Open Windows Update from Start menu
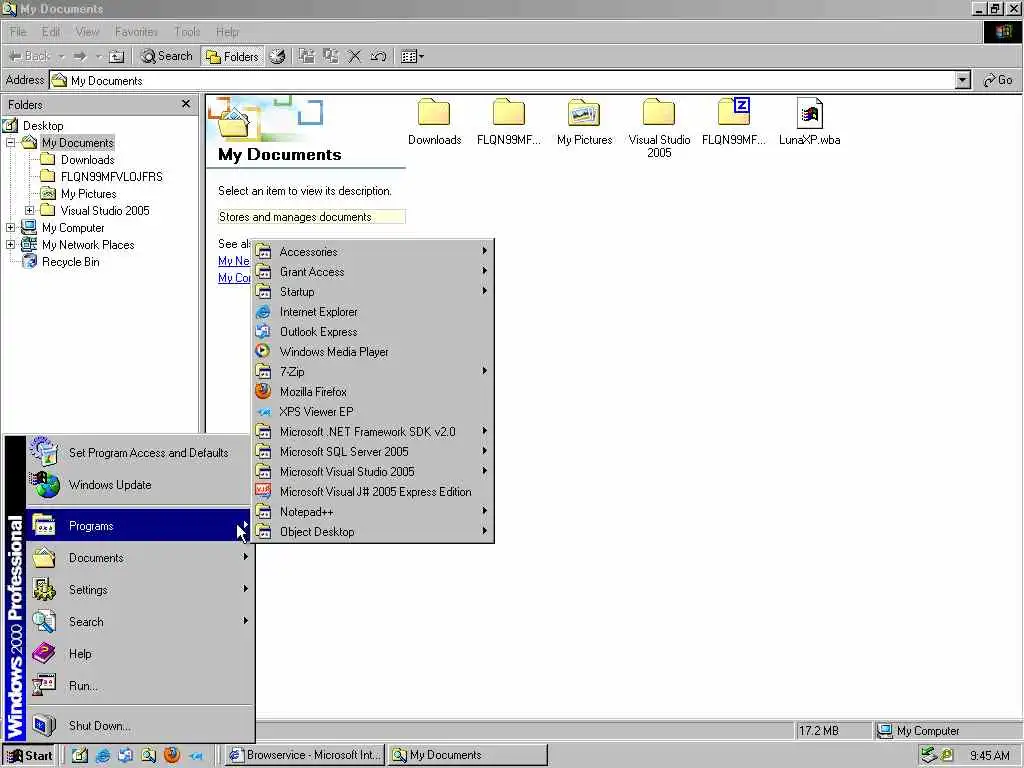 pyautogui.click(x=138, y=485)
